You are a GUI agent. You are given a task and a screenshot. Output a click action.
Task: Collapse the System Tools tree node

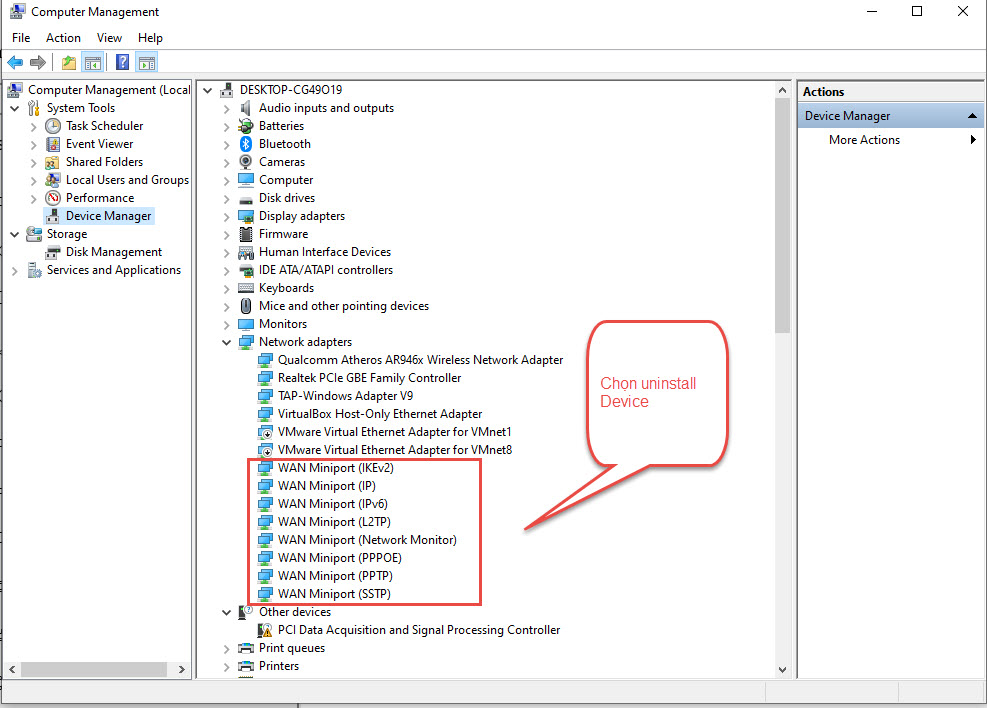point(15,108)
